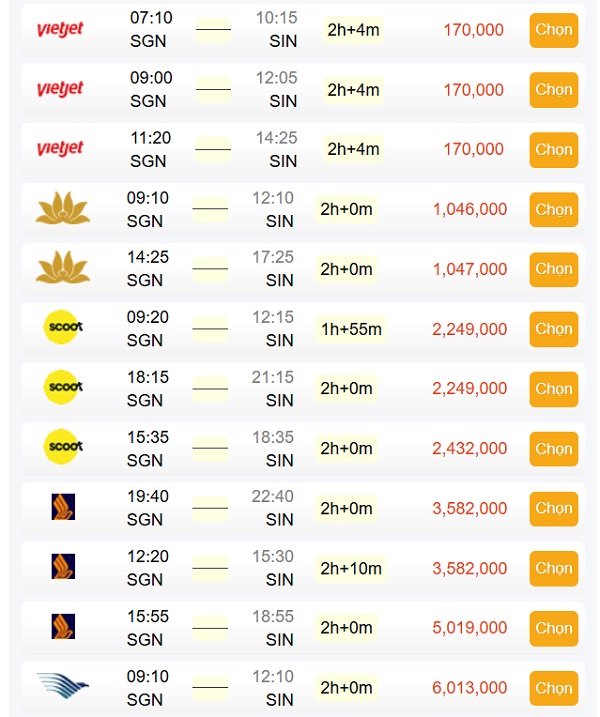Click the Singapore Airlines logo on the 15:55 flight
The height and width of the screenshot is (717, 600).
pos(63,626)
